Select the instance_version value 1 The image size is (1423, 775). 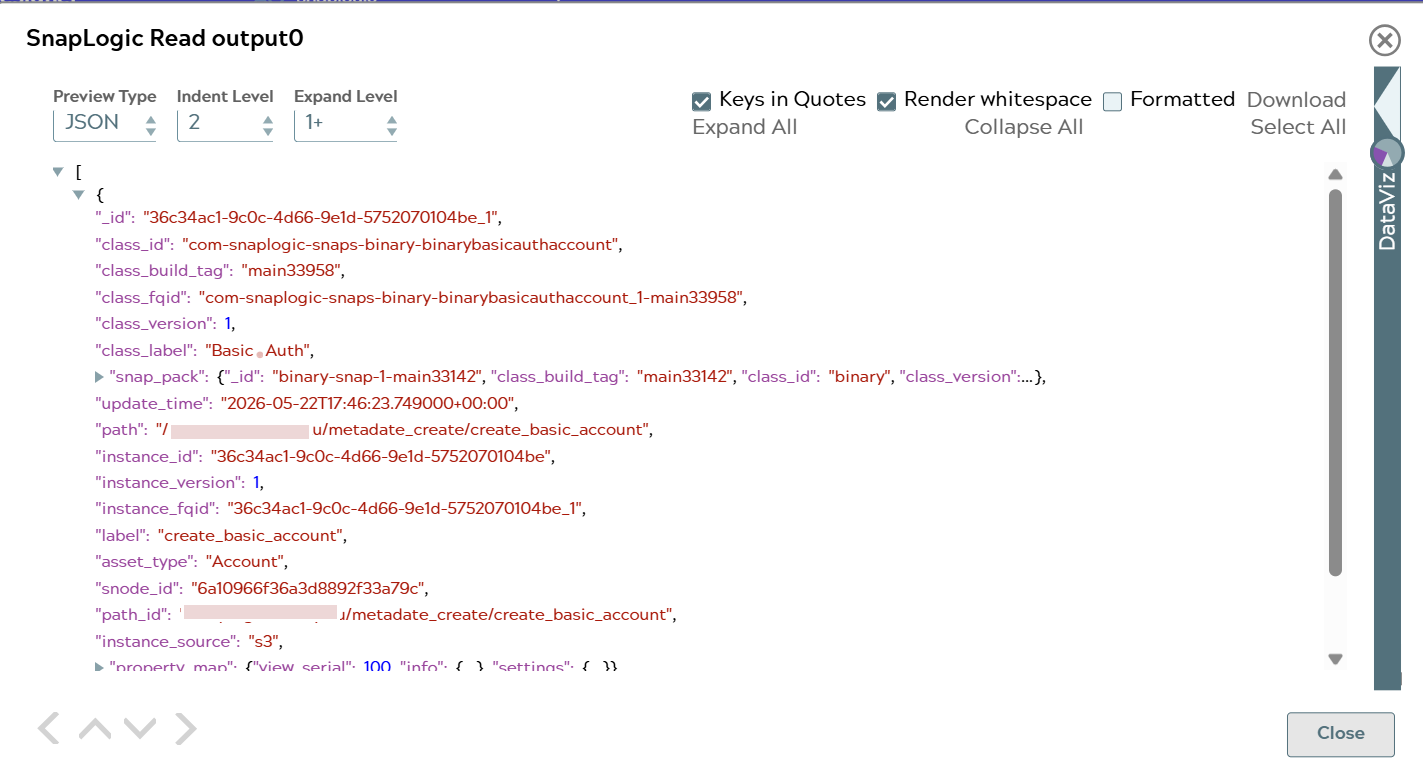coord(257,483)
